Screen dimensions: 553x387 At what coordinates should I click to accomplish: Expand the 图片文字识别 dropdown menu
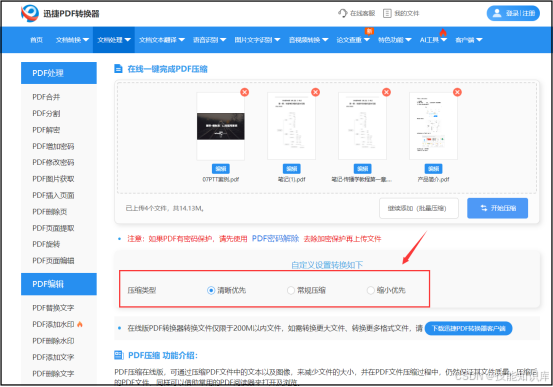coord(257,40)
